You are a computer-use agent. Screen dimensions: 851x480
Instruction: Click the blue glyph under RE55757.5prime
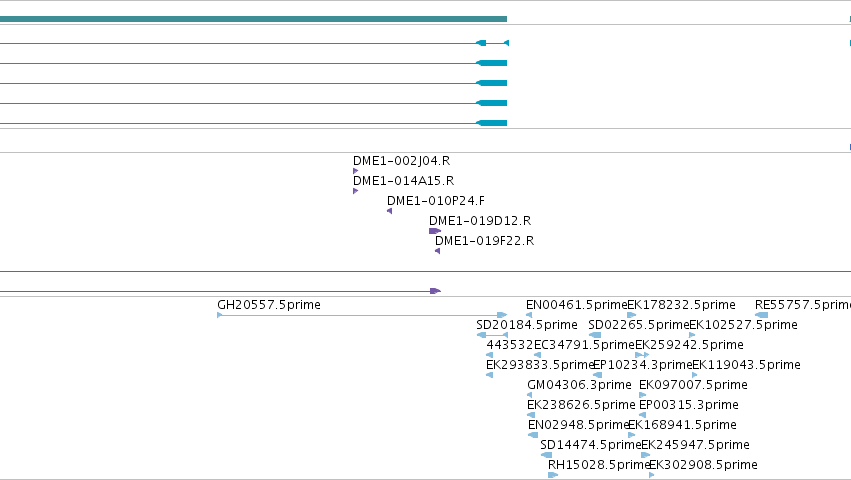(x=761, y=315)
